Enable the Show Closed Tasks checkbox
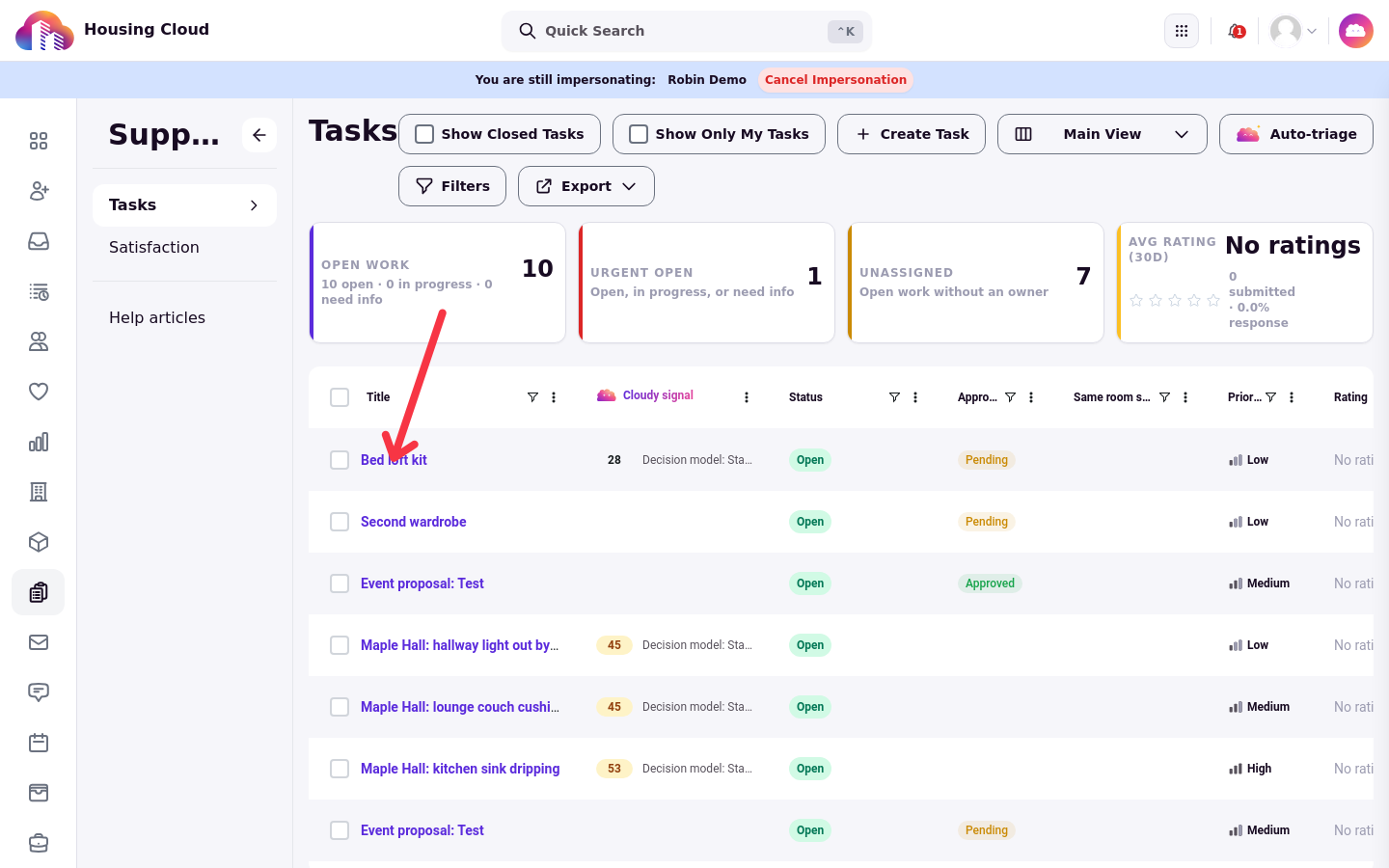The height and width of the screenshot is (868, 1389). point(424,134)
